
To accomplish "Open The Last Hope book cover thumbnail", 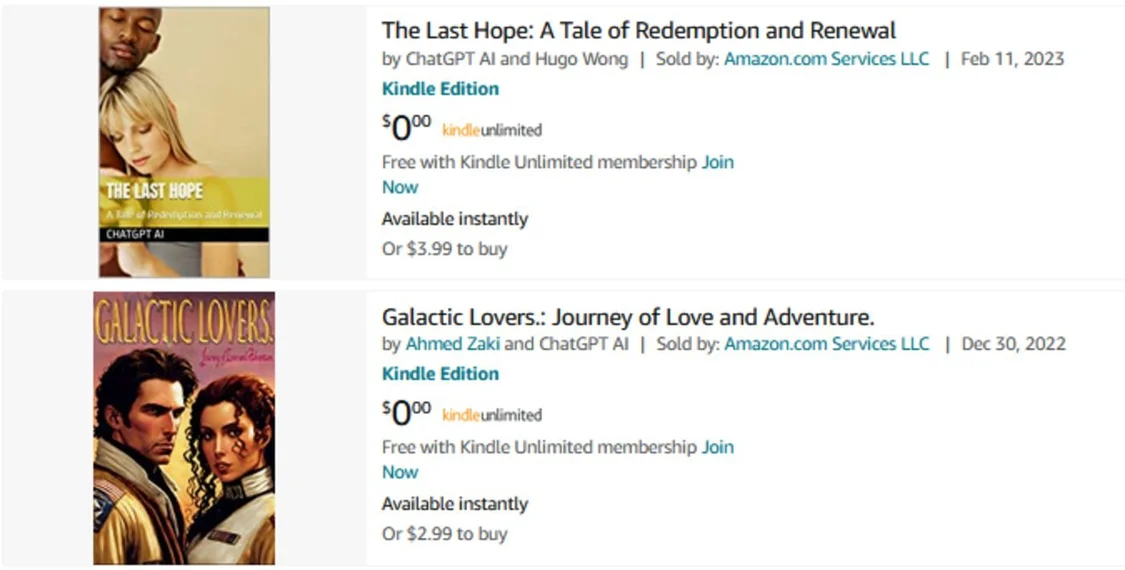I will click(x=184, y=142).
